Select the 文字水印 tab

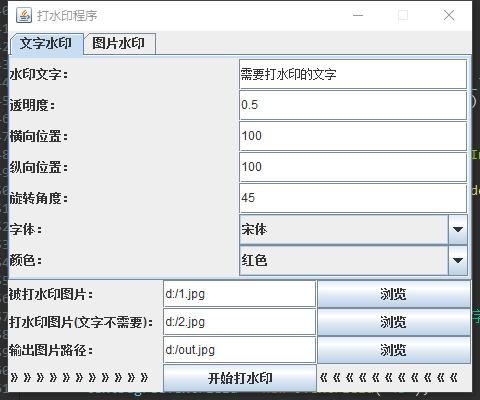[47, 44]
